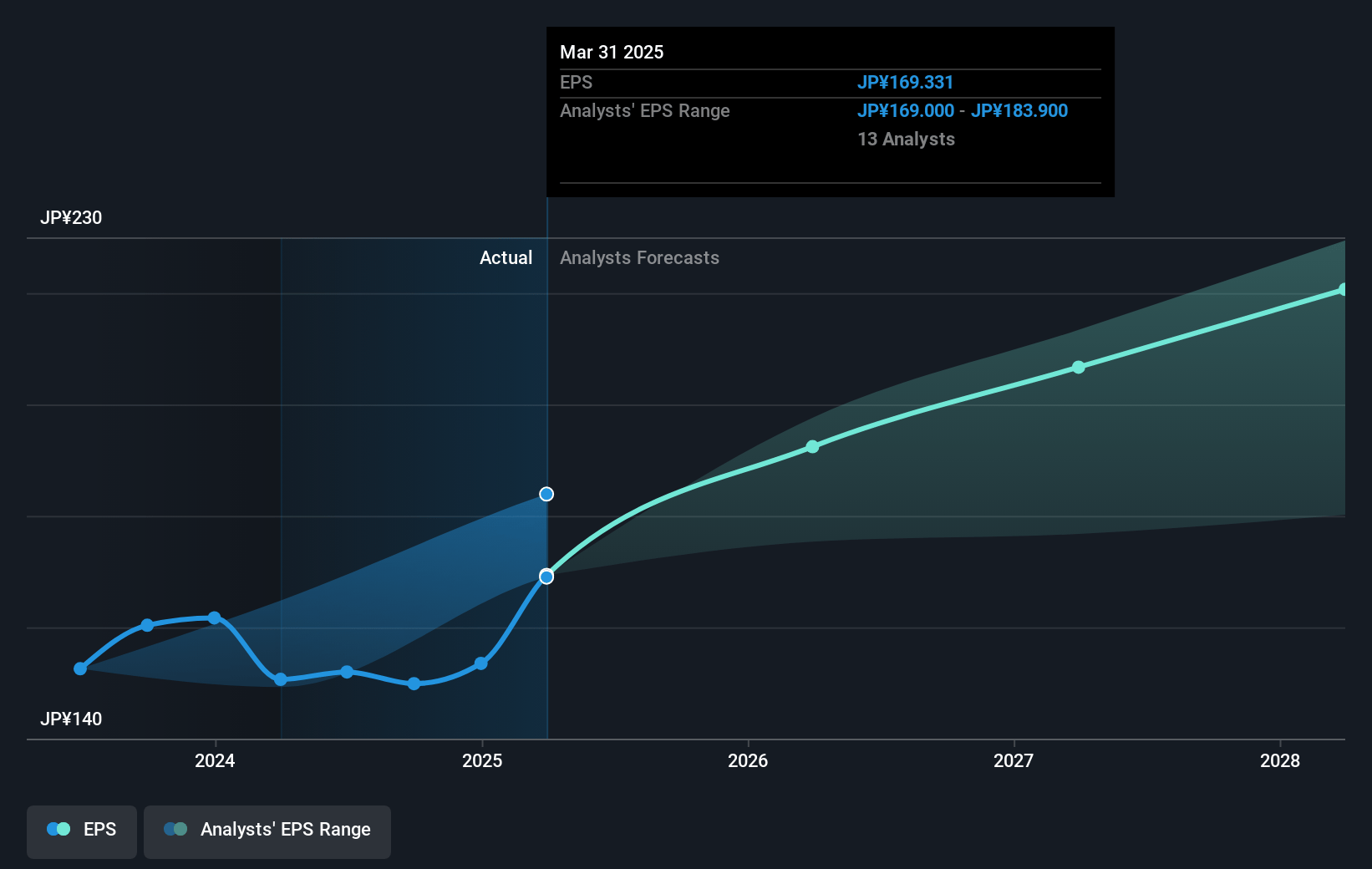
Task: Select the EPS point in spring 2024
Action: point(281,679)
